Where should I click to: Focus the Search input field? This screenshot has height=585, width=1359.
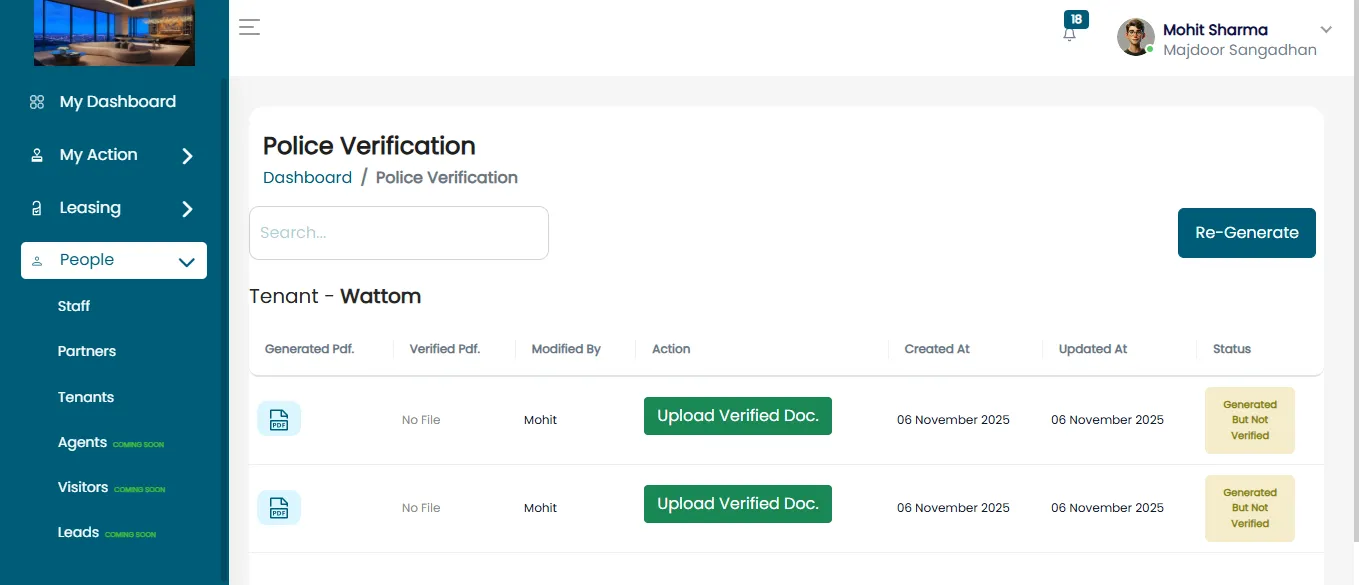click(x=399, y=233)
